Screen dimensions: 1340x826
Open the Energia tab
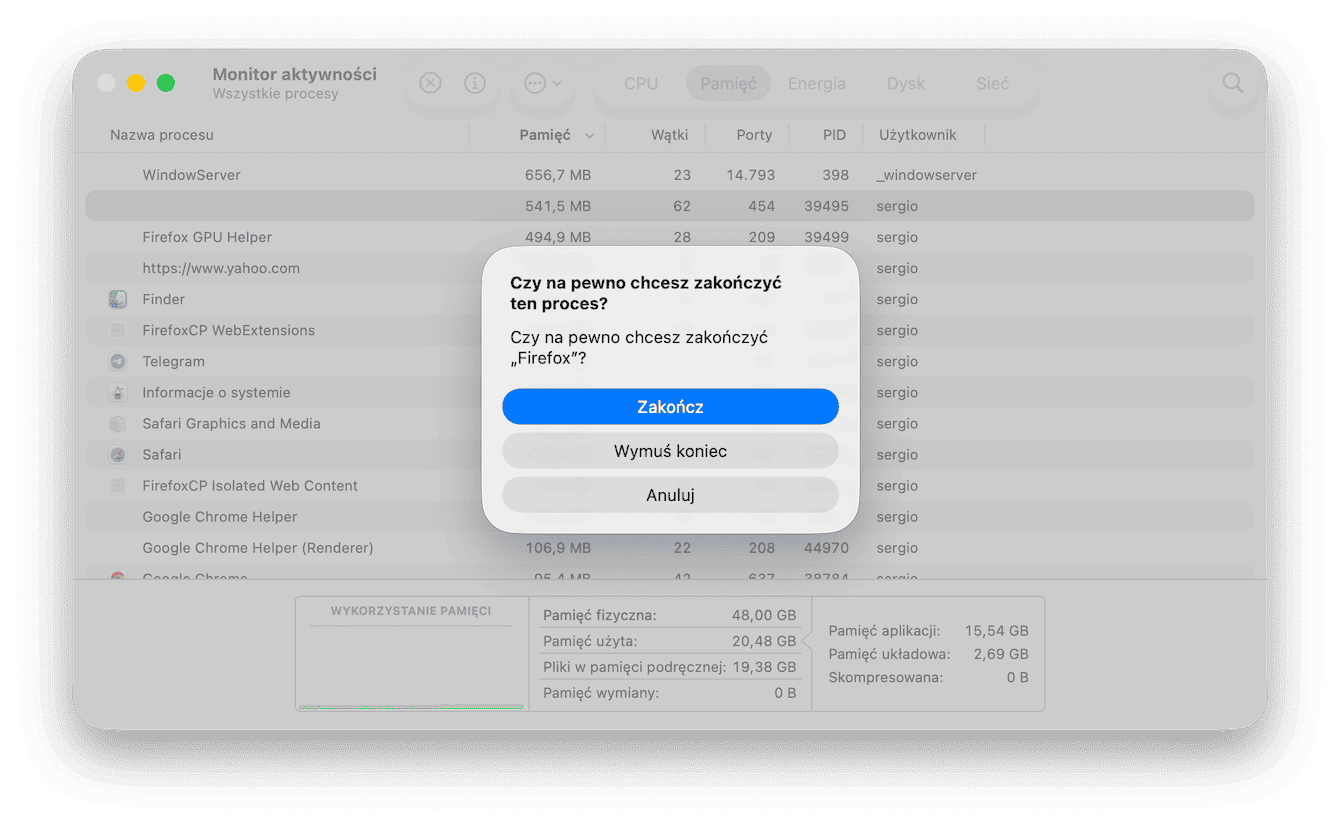[817, 84]
